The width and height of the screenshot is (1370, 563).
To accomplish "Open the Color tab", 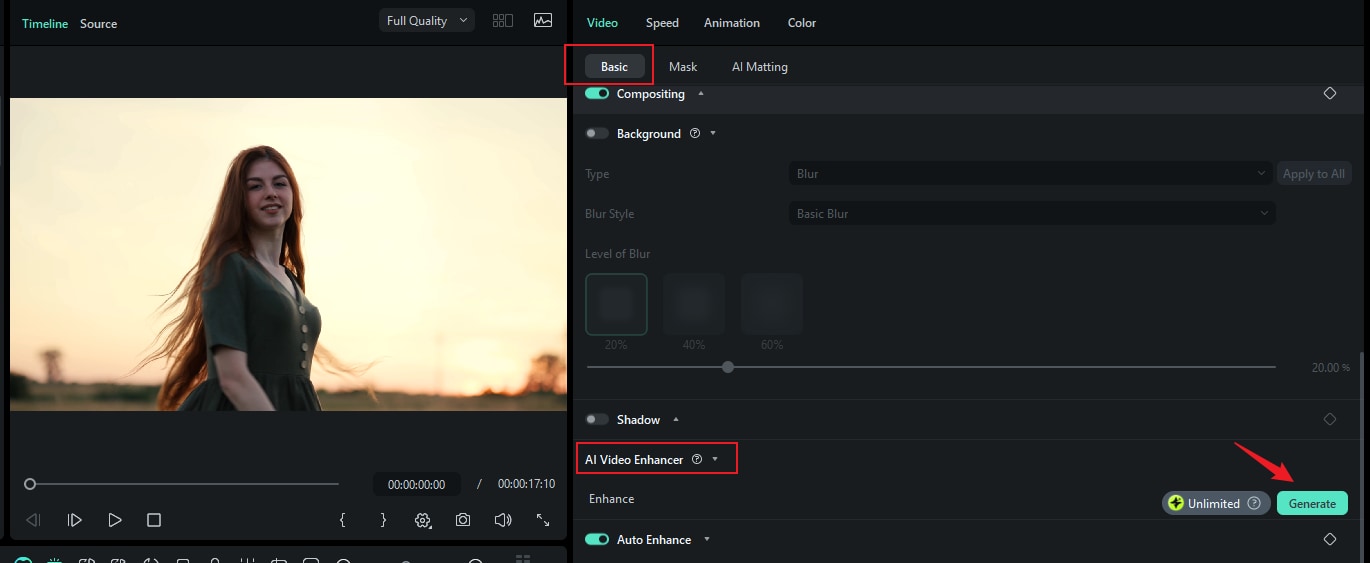I will (802, 23).
